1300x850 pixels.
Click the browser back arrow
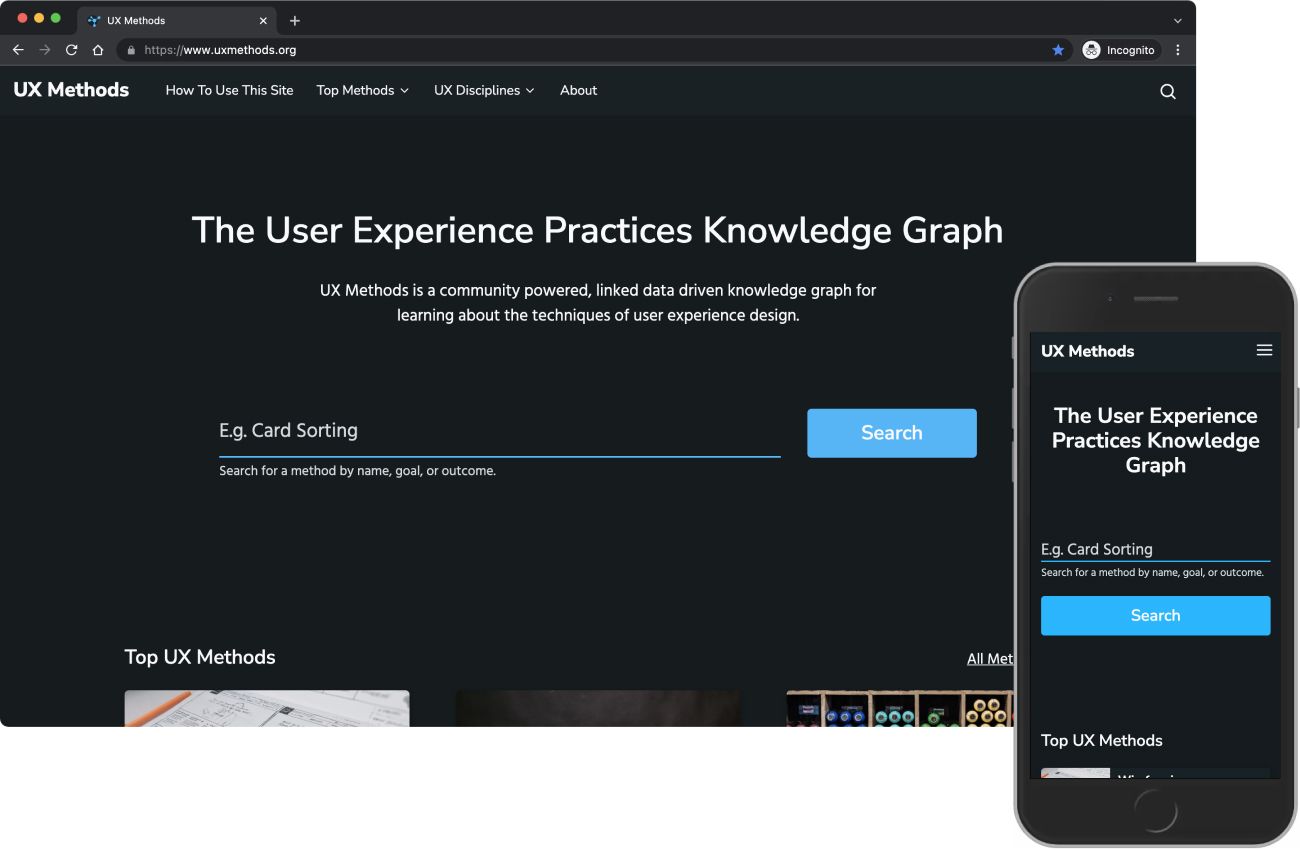pyautogui.click(x=18, y=50)
